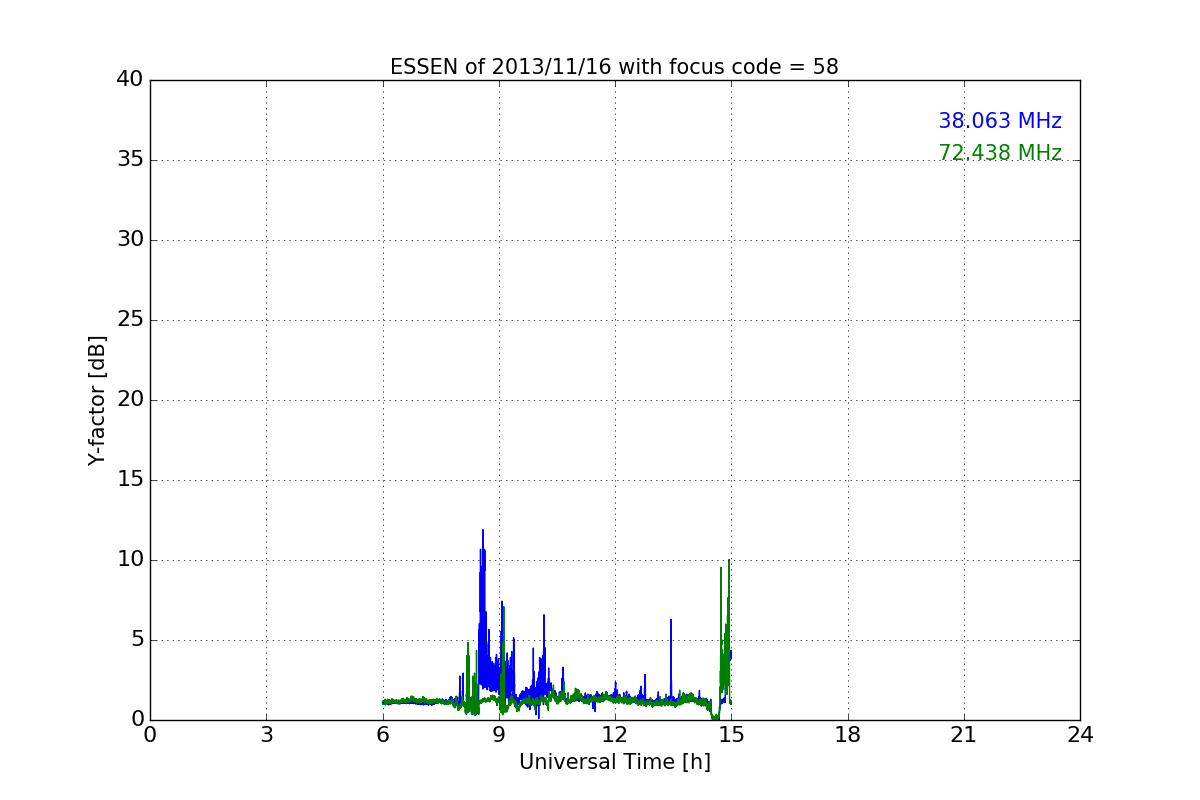Click x-axis tick label 21

coord(964,735)
